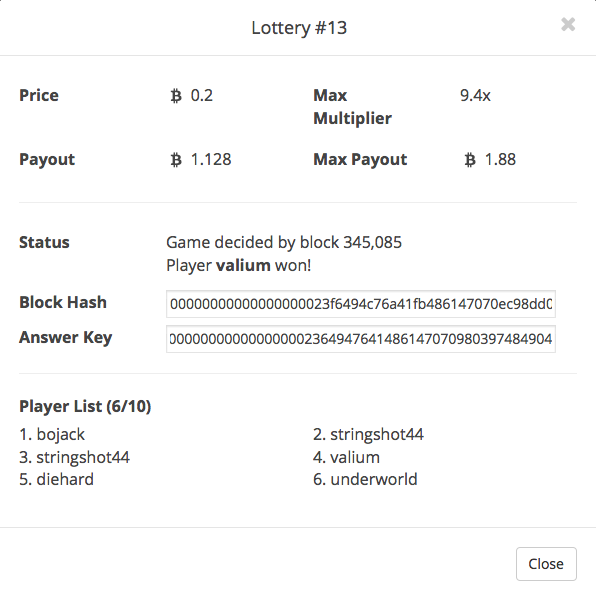This screenshot has height=599, width=596.
Task: Select player 2 stringshot44 in the list
Action: (x=368, y=434)
